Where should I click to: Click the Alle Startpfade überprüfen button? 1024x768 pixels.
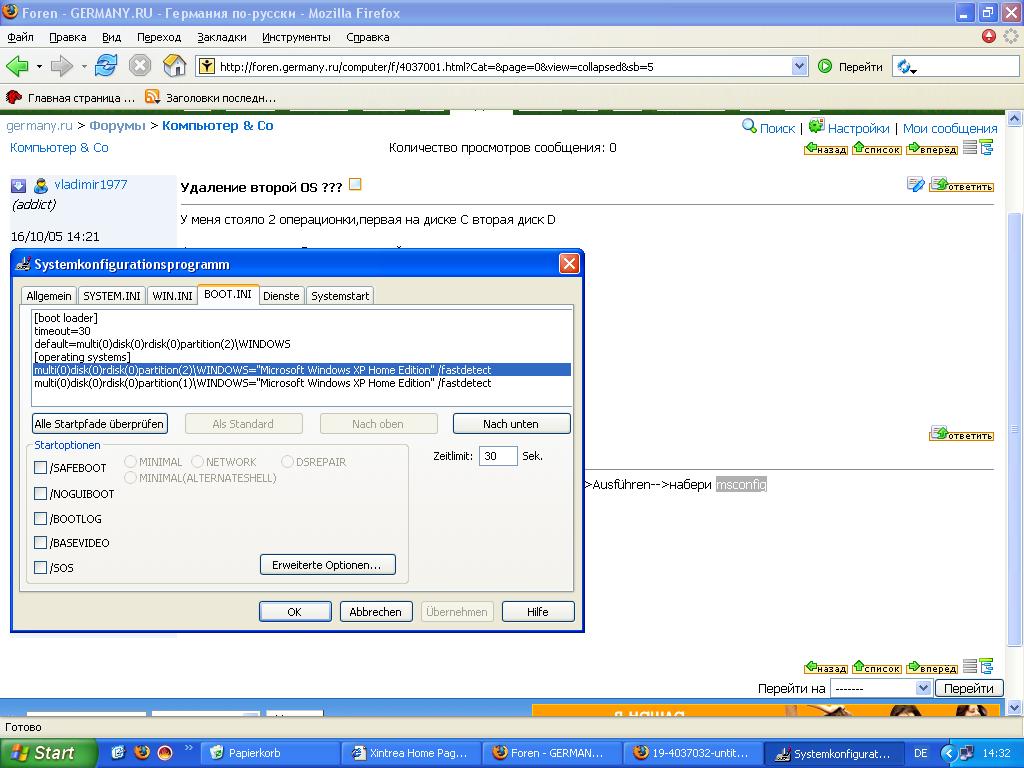click(x=99, y=424)
